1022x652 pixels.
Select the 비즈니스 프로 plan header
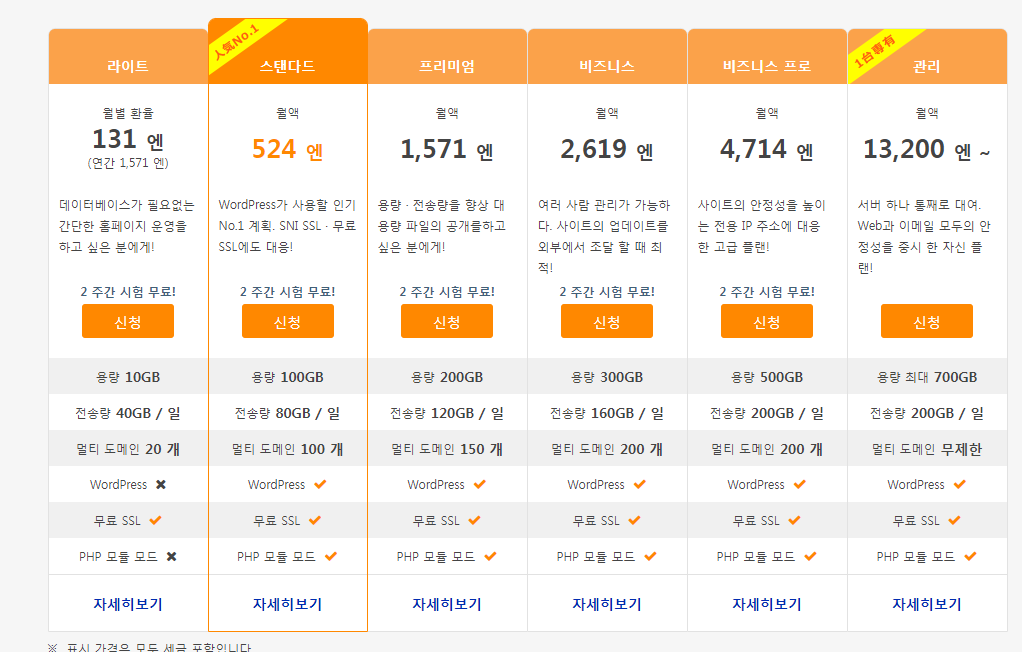click(767, 66)
